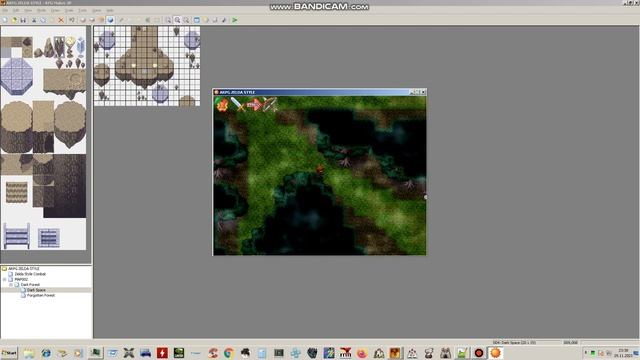This screenshot has width=640, height=360.
Task: Open the red lightning Flash taskbar icon
Action: pyautogui.click(x=162, y=353)
